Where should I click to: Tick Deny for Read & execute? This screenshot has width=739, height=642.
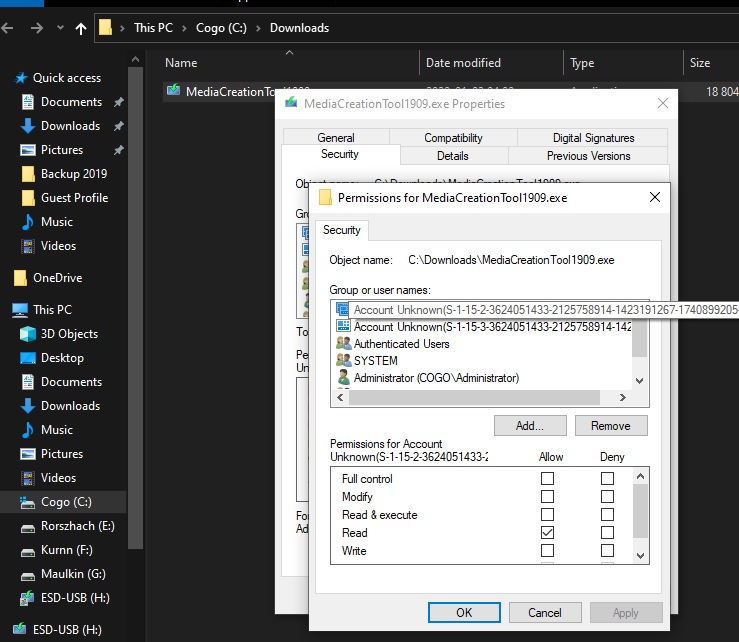[608, 514]
